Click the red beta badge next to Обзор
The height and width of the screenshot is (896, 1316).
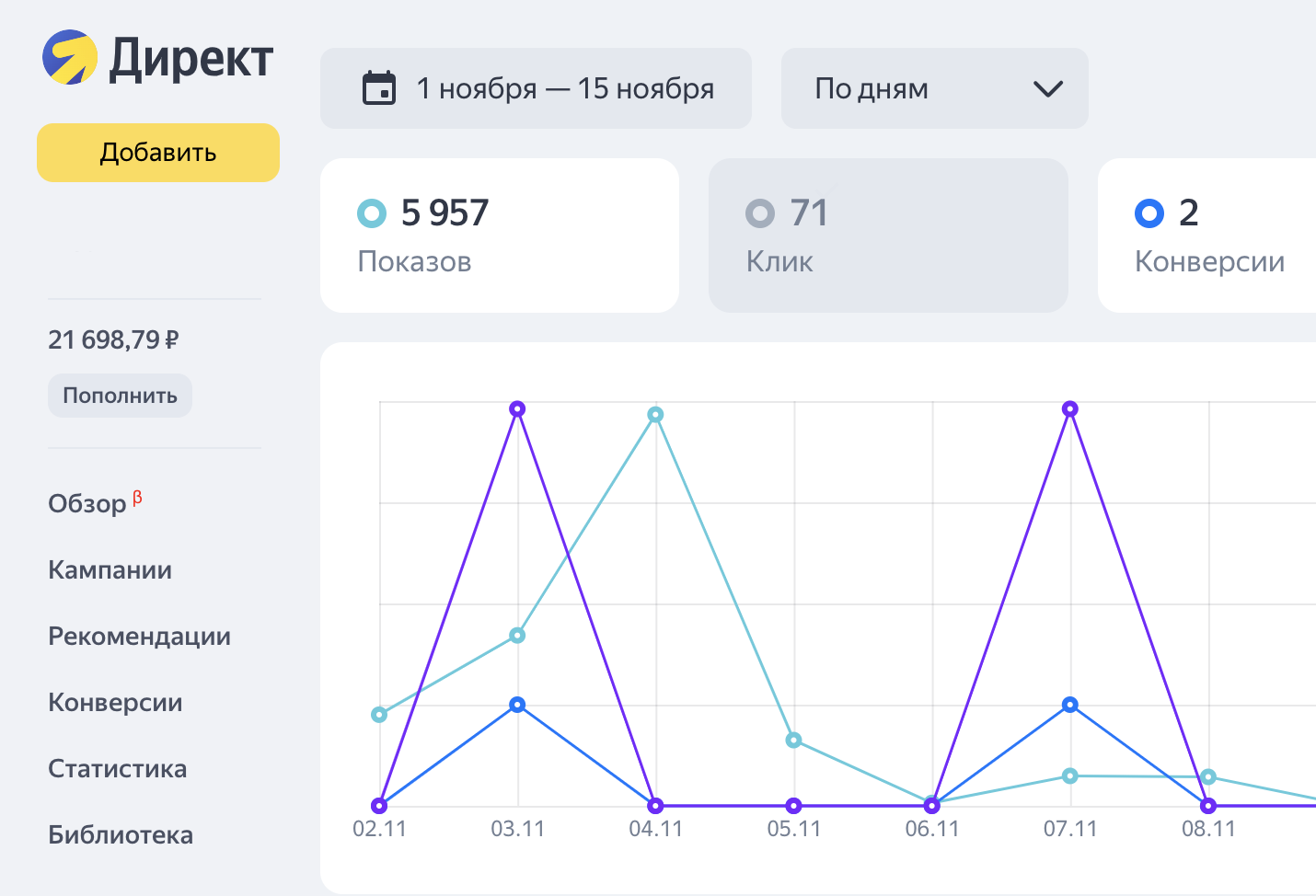click(x=137, y=498)
